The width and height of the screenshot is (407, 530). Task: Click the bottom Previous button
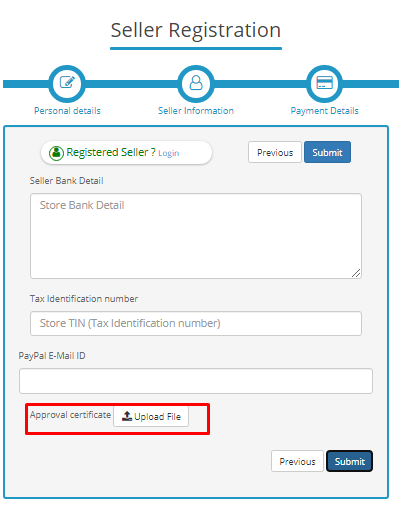click(x=297, y=461)
